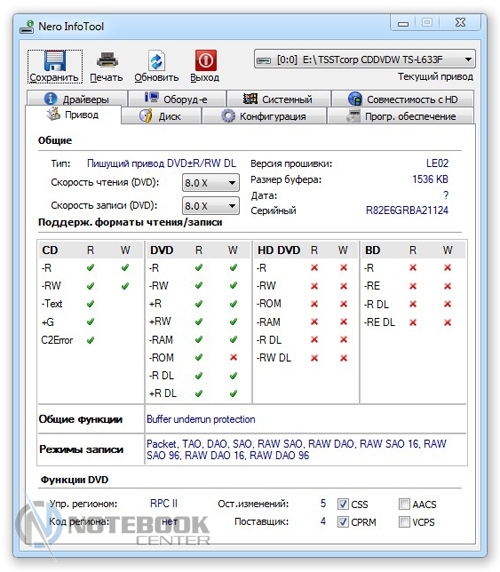Open the DVD read speed dropdown
Image resolution: width=500 pixels, height=572 pixels.
(211, 182)
